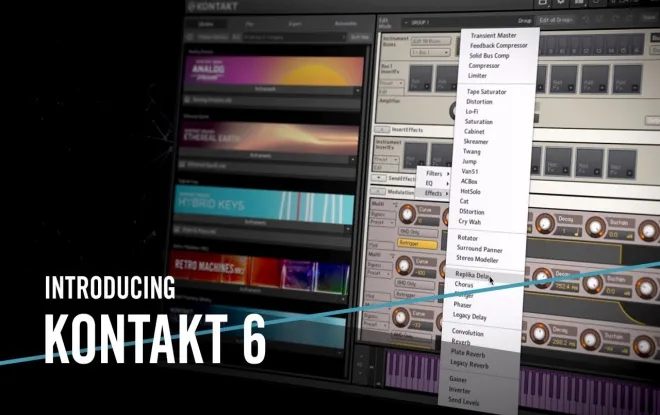Pick Stereo Modeller effect
This screenshot has width=660, height=415.
click(x=477, y=259)
